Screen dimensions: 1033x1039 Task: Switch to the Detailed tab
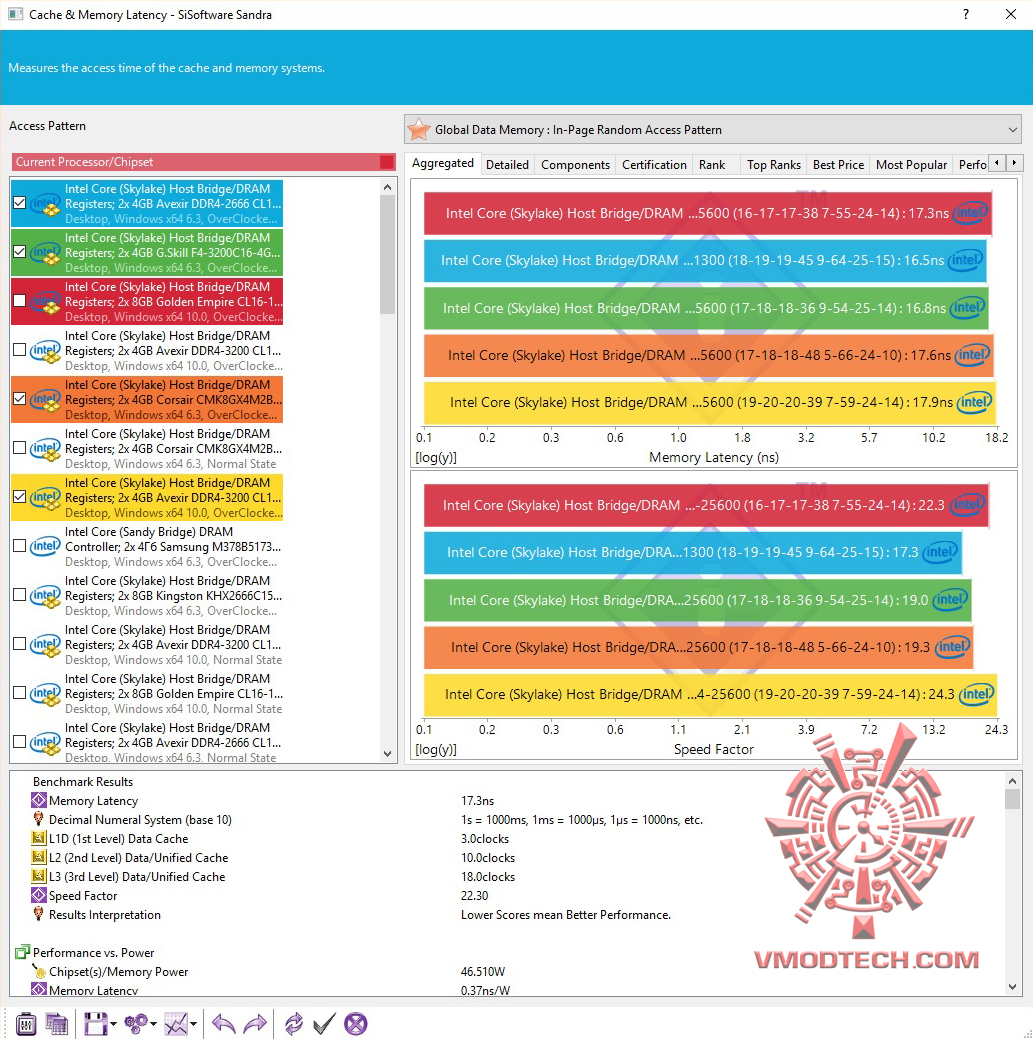pos(507,164)
